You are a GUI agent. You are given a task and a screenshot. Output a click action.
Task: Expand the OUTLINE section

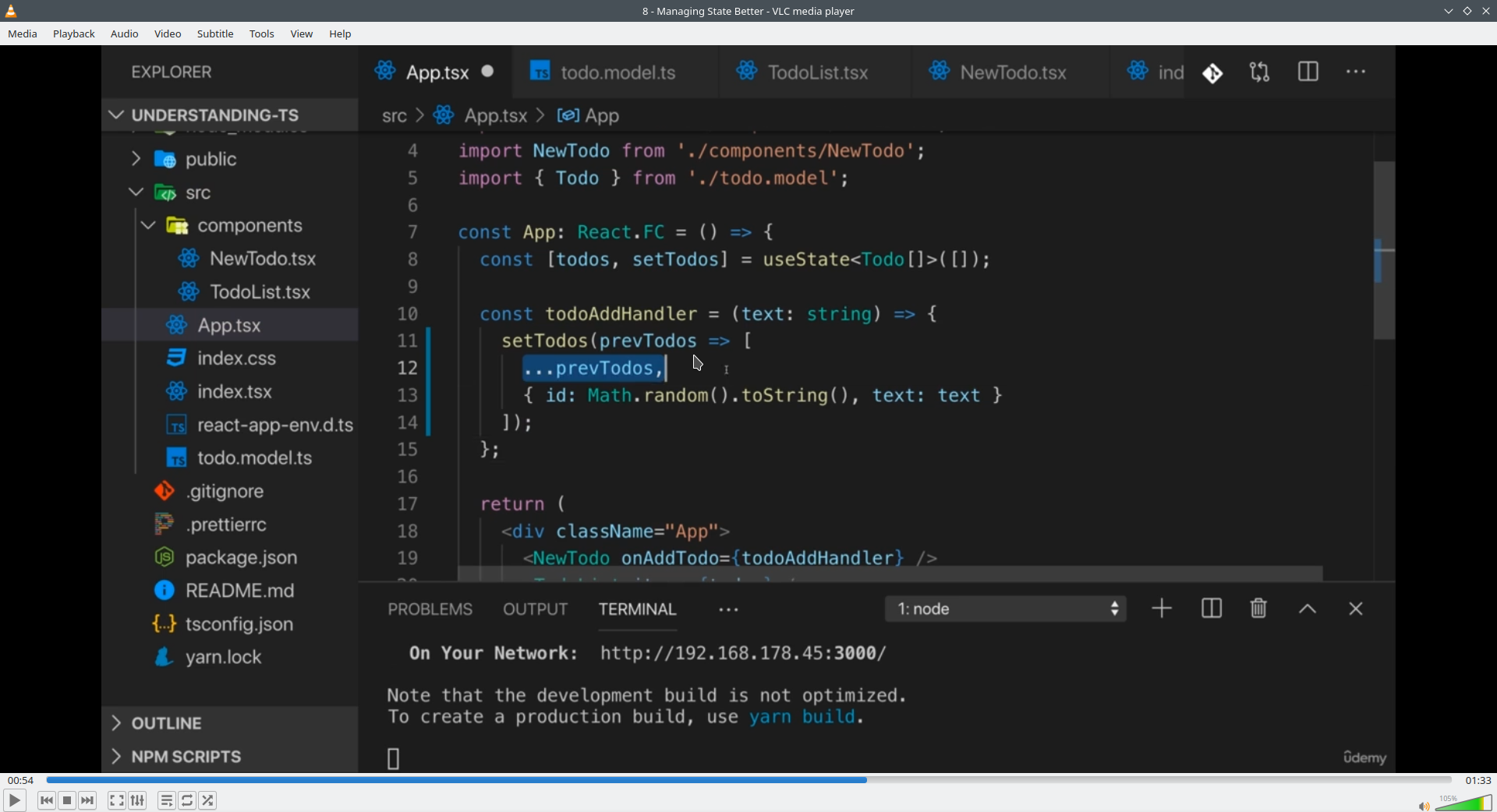pyautogui.click(x=230, y=723)
